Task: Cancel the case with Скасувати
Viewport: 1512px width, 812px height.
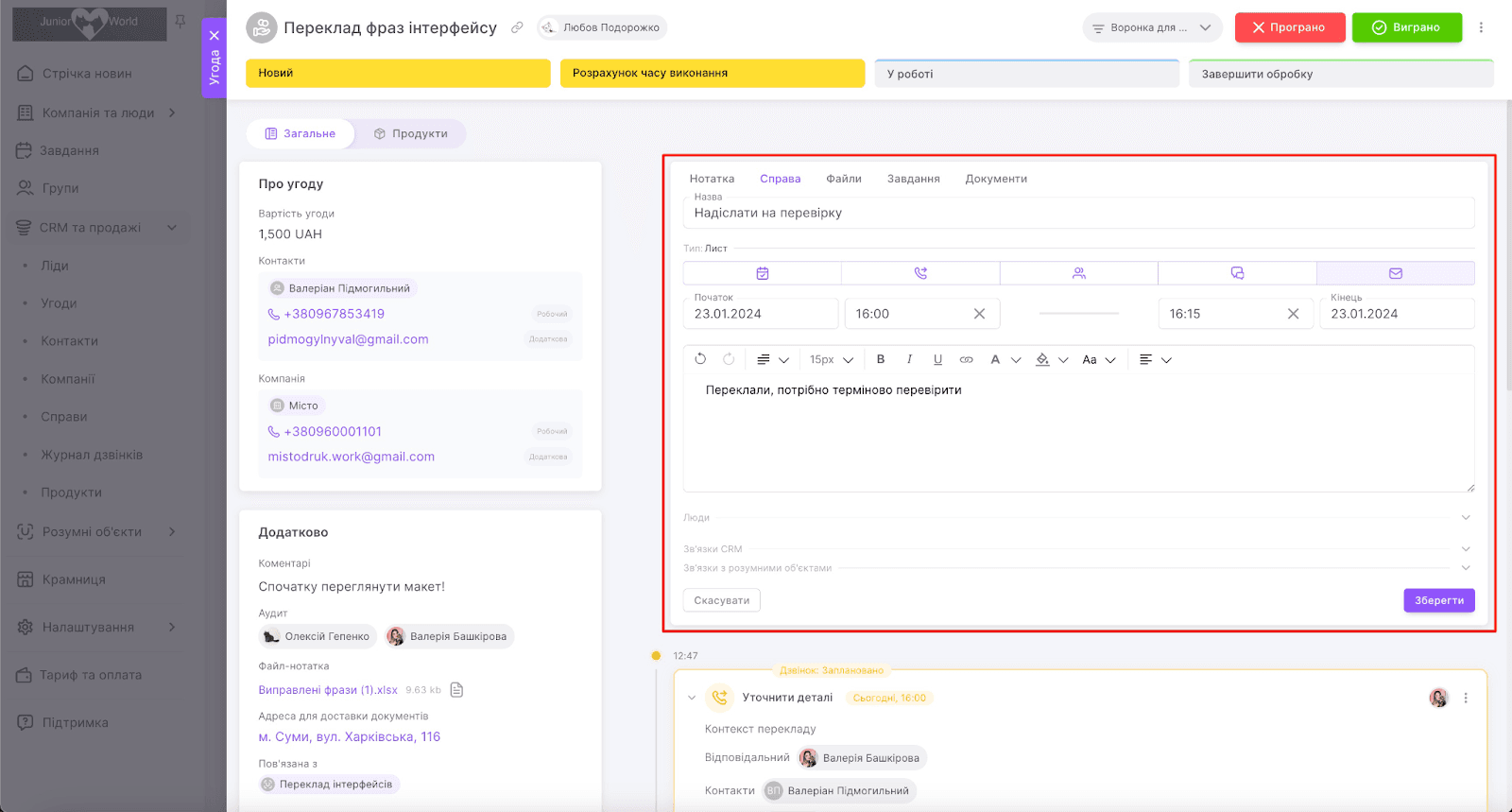Action: [x=722, y=600]
